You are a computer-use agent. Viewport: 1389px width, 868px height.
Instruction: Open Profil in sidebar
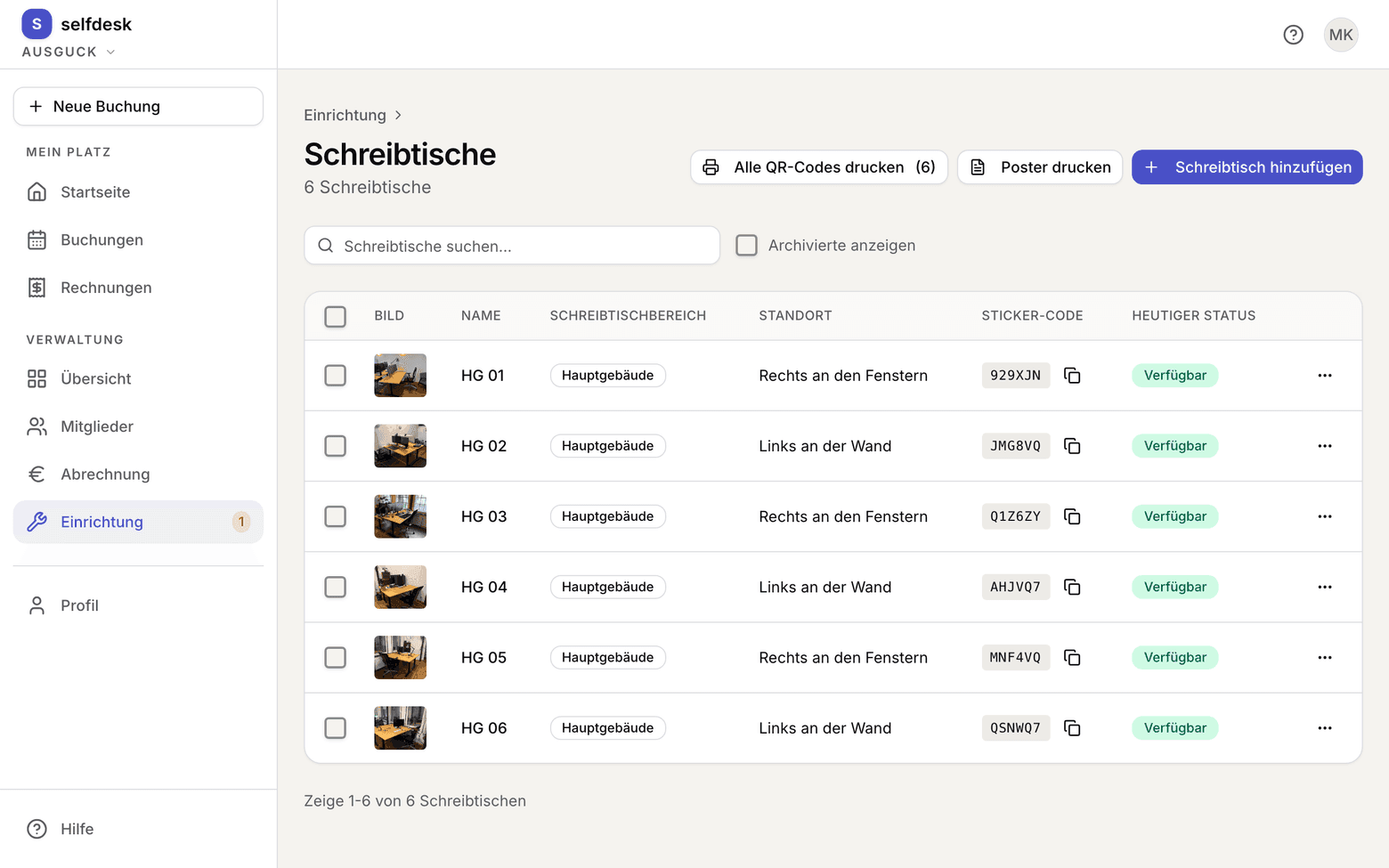point(138,605)
